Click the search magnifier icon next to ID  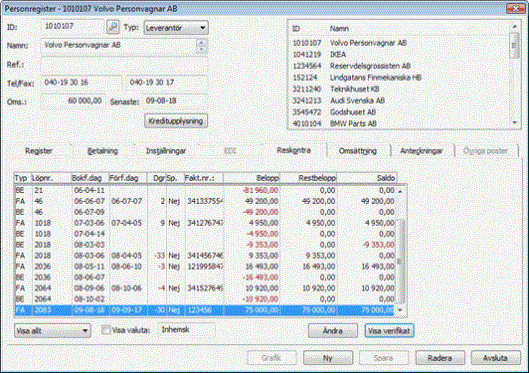(x=113, y=27)
